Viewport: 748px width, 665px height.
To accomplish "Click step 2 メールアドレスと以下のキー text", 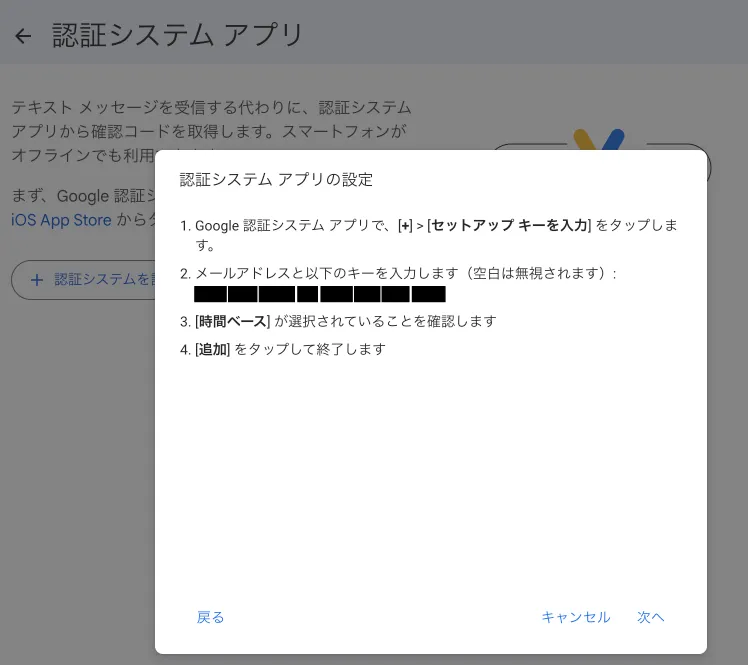I will click(398, 273).
